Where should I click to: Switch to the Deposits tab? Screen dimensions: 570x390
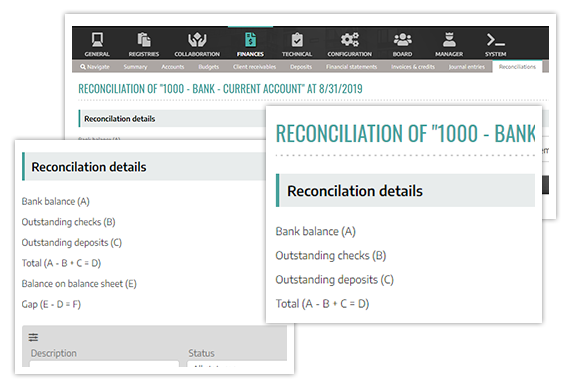point(301,67)
